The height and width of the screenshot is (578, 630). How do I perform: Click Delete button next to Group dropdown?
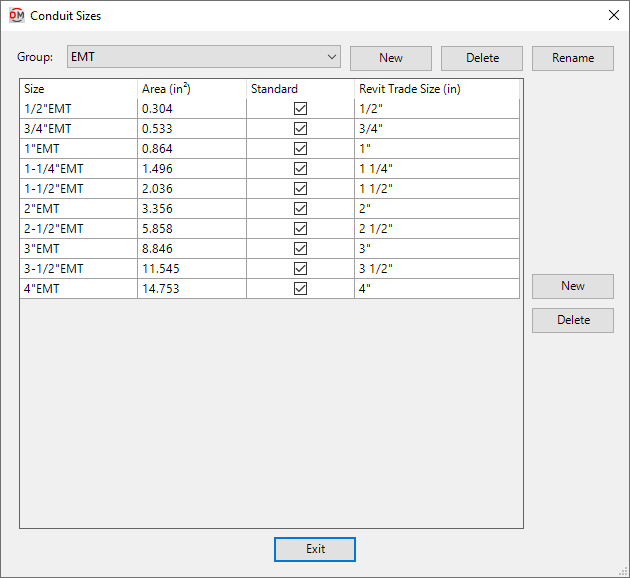[x=482, y=58]
